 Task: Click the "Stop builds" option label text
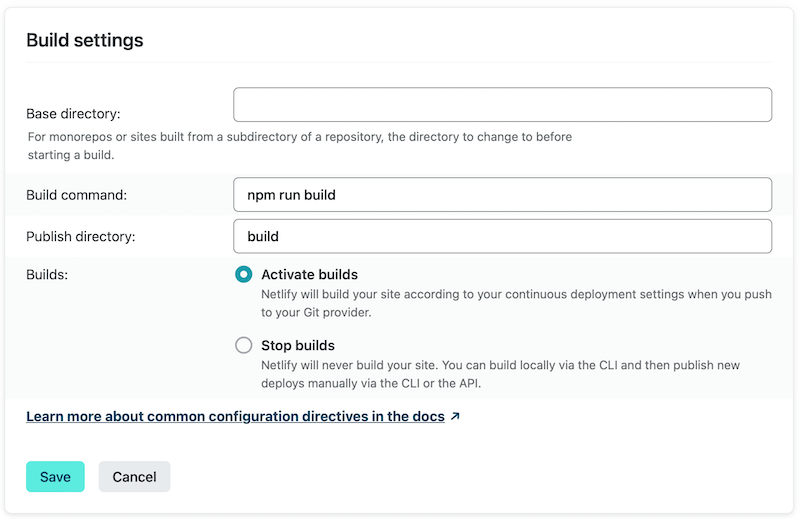pos(298,345)
